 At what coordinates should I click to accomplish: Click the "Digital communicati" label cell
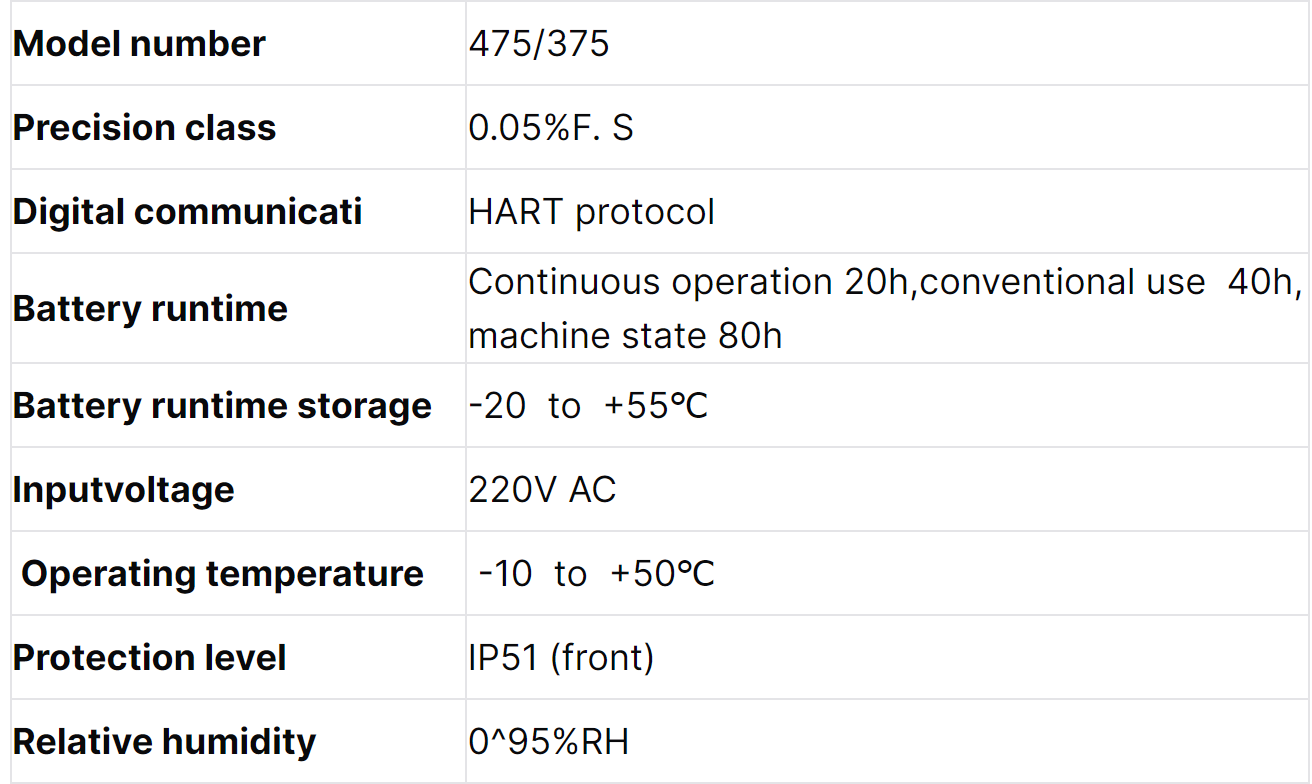(x=187, y=212)
